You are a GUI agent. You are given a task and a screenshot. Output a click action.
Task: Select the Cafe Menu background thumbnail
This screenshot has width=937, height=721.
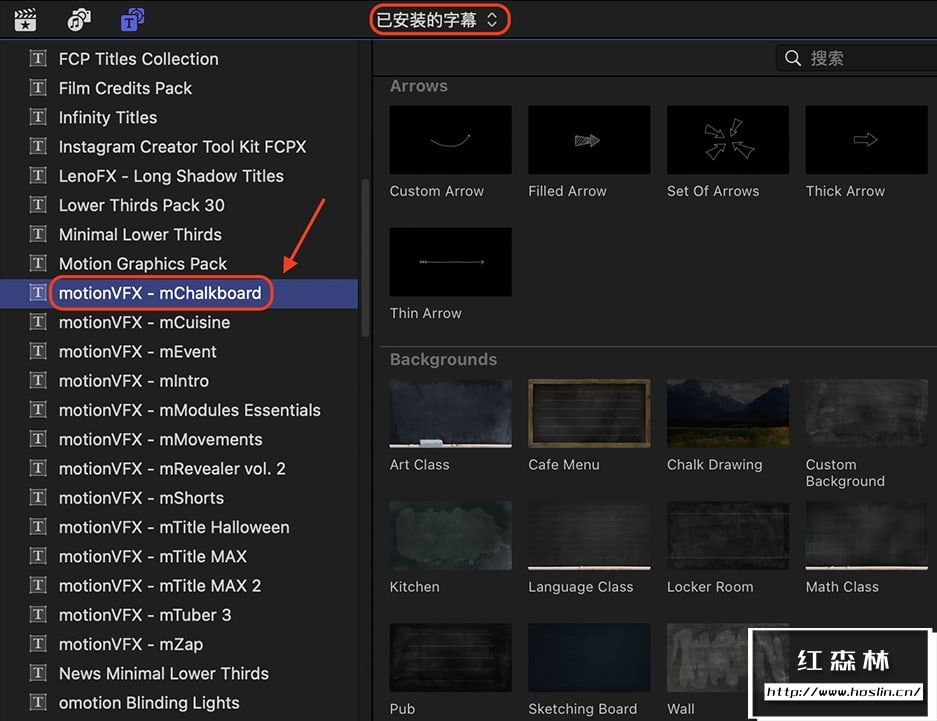coord(589,413)
